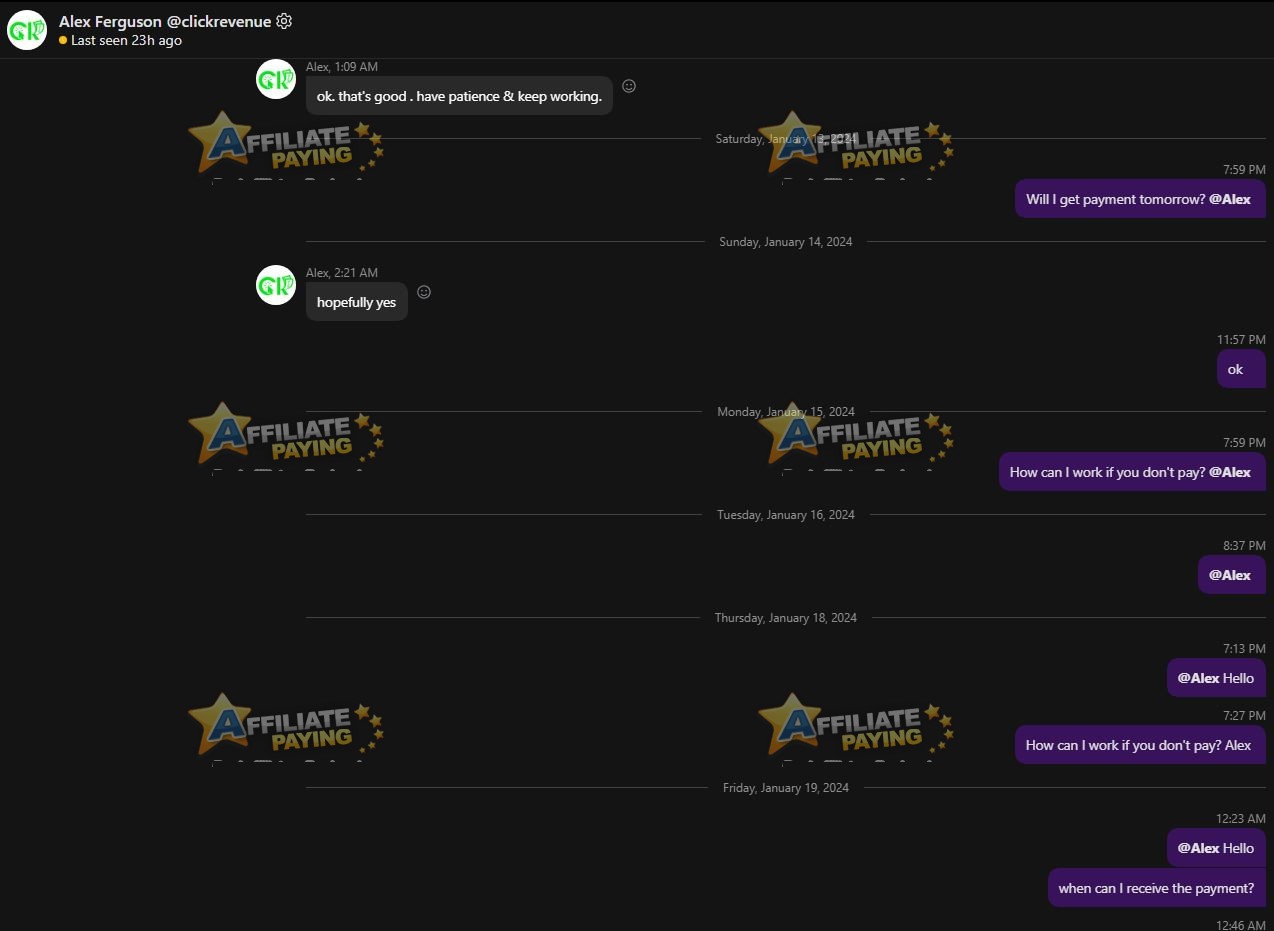The image size is (1274, 931).
Task: Click the 'Will I get payment tomorrow?' message
Action: [x=1140, y=199]
